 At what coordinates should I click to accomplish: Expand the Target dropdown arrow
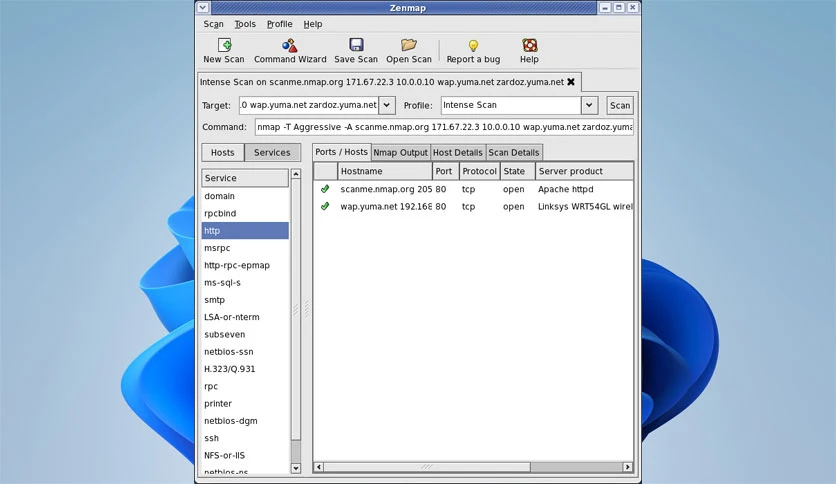tap(387, 105)
